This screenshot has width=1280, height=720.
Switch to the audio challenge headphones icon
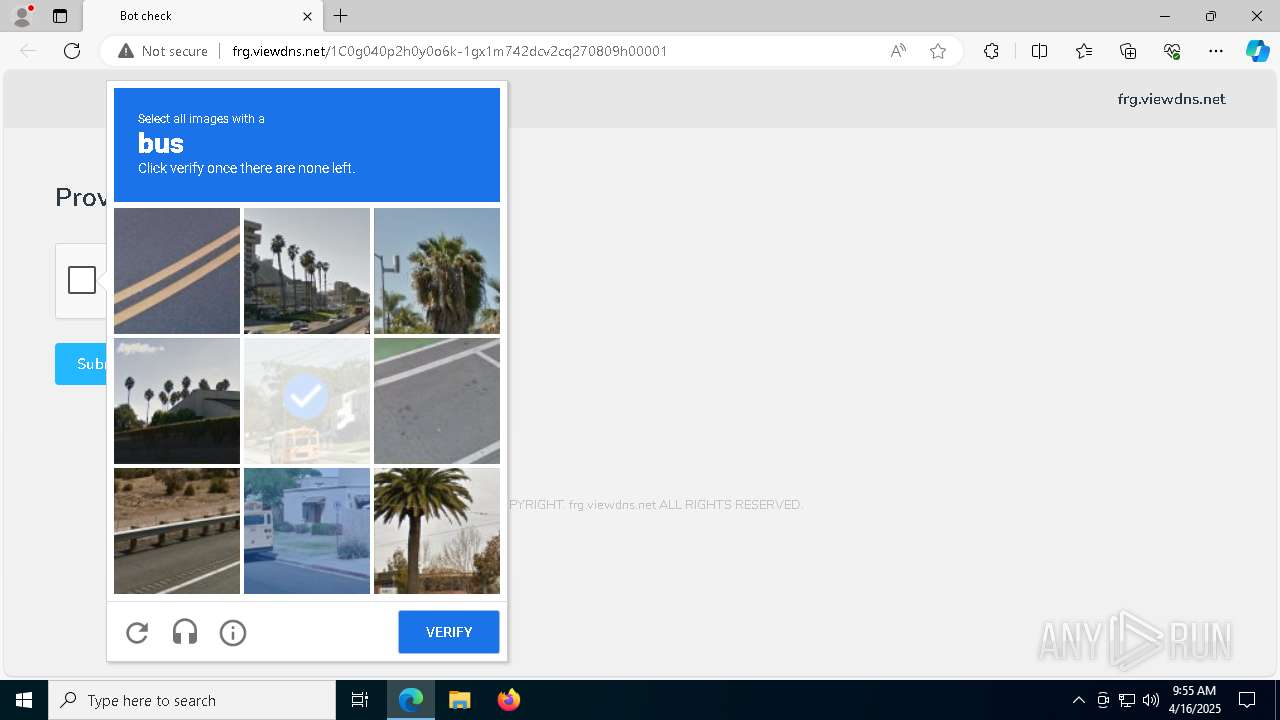click(x=185, y=632)
